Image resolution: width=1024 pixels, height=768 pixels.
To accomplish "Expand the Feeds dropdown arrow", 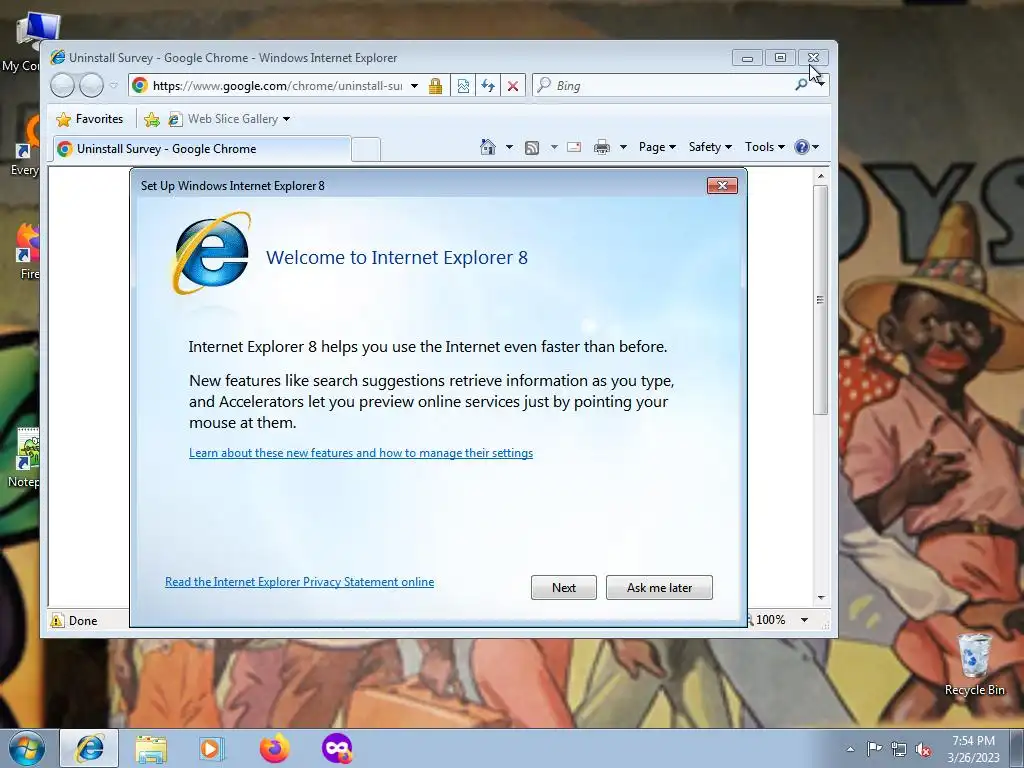I will (554, 147).
